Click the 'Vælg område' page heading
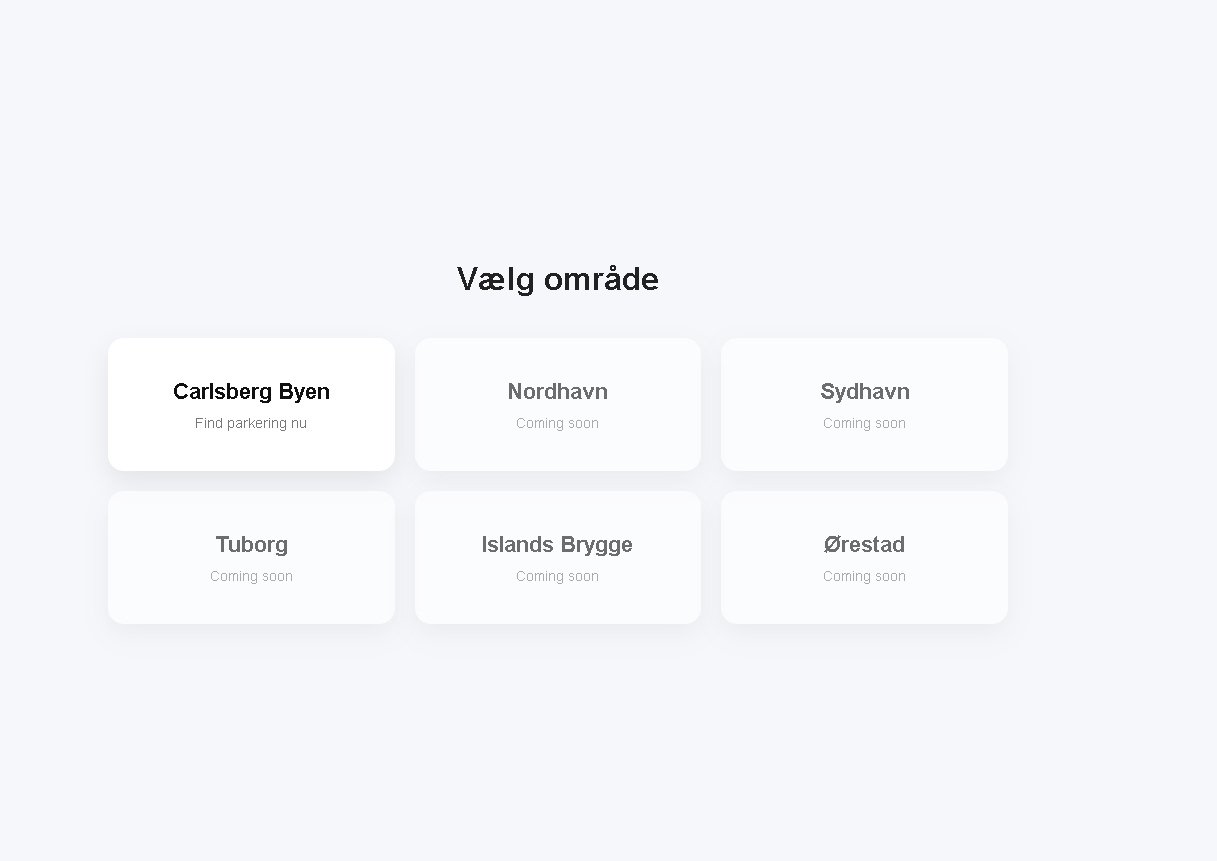1217x861 pixels. tap(557, 279)
